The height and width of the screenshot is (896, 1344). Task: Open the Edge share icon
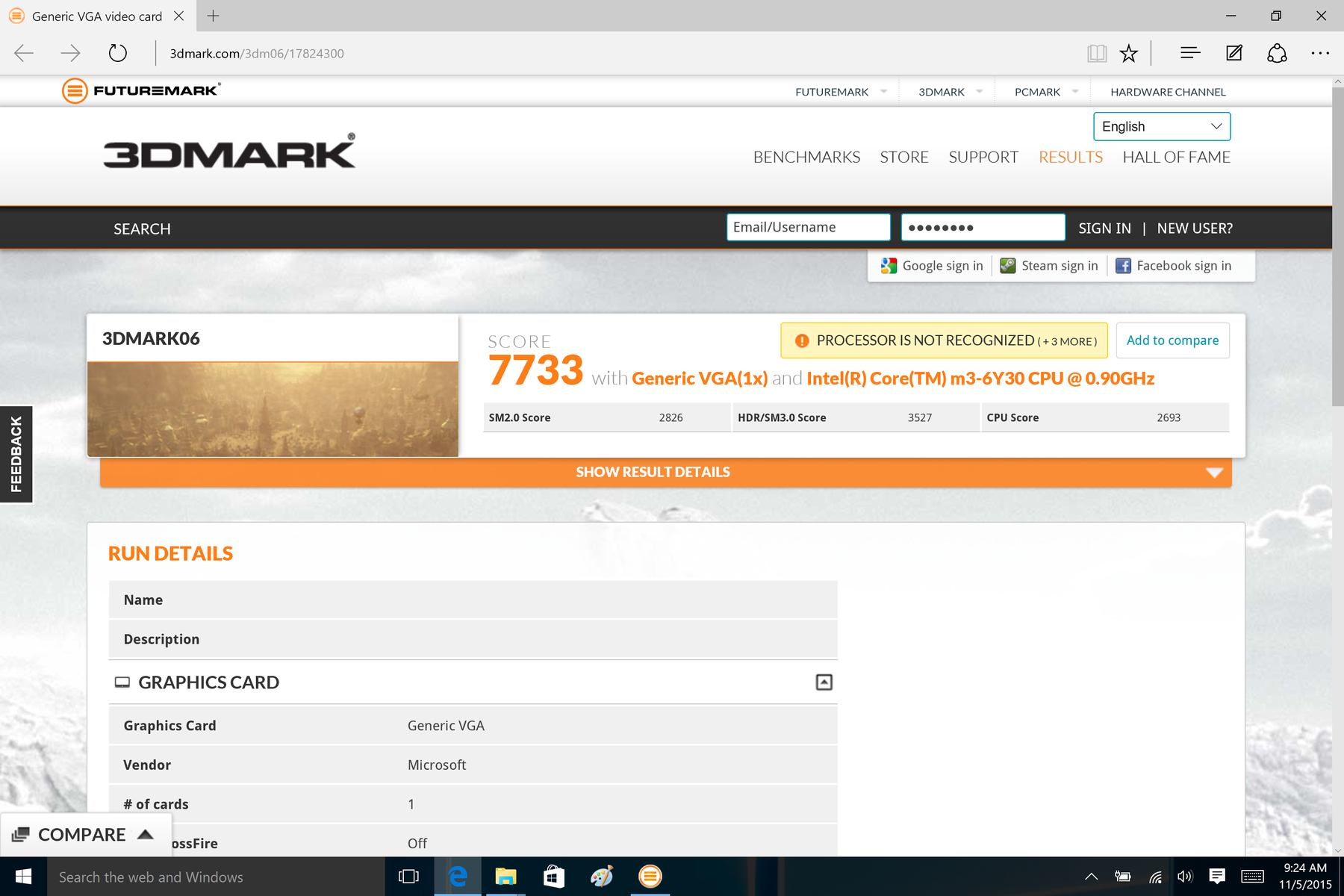click(1277, 53)
